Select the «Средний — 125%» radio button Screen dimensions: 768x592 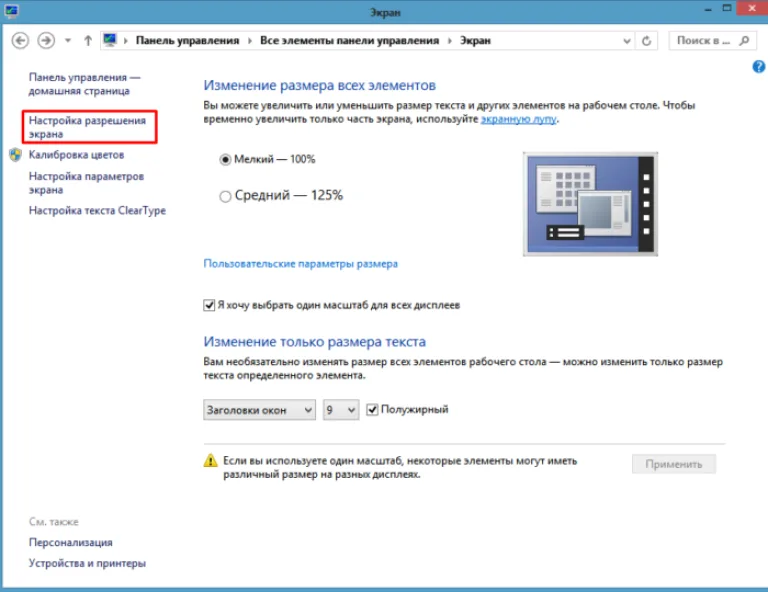[x=225, y=196]
